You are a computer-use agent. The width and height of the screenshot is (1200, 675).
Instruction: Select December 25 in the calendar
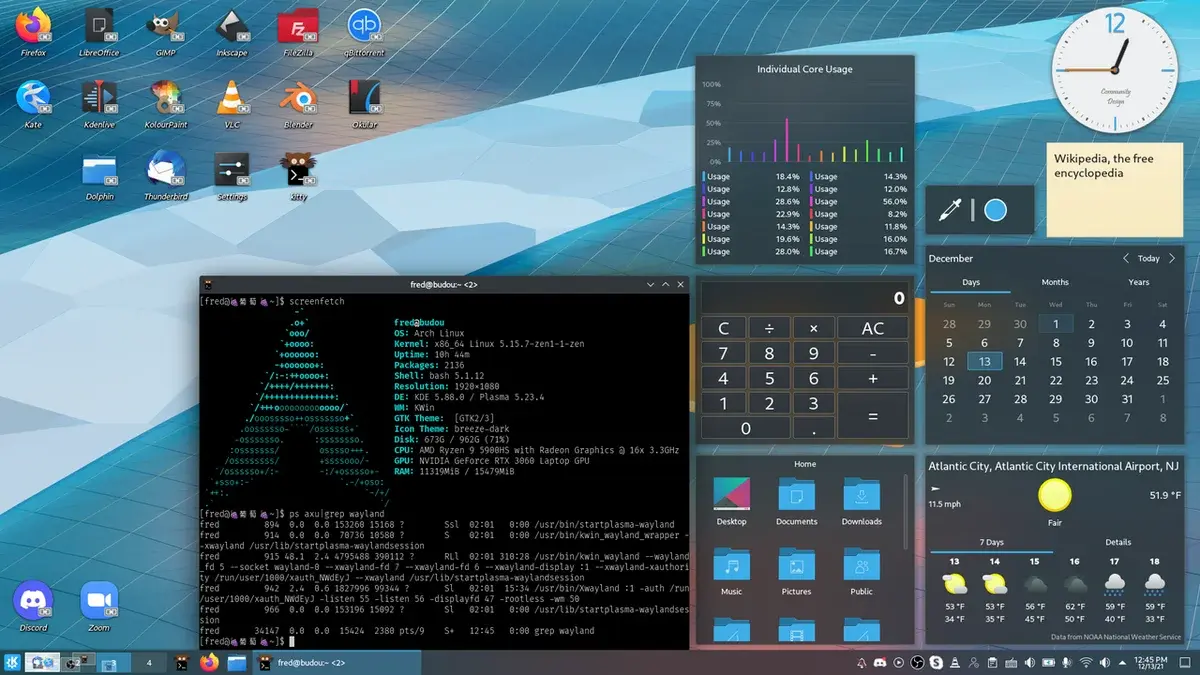tap(1162, 380)
